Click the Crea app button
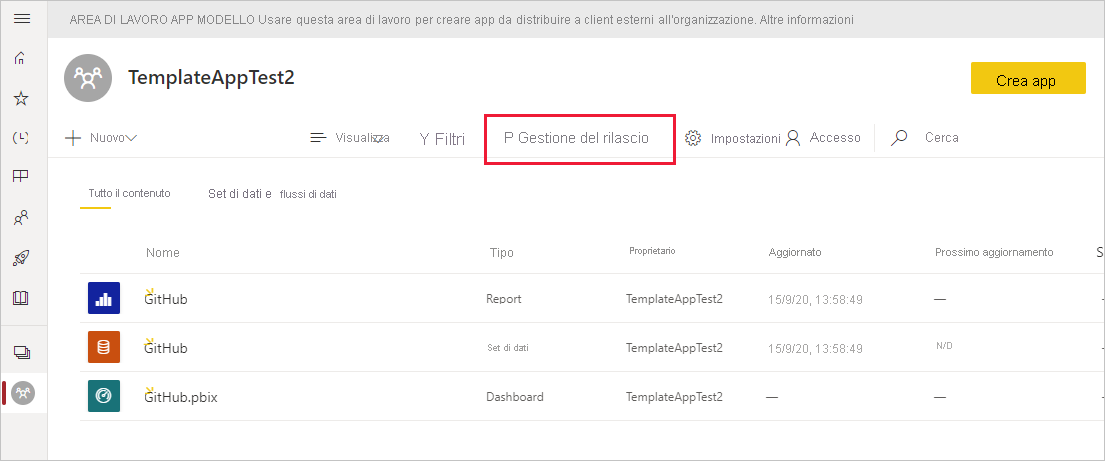The width and height of the screenshot is (1105, 461). click(1028, 78)
